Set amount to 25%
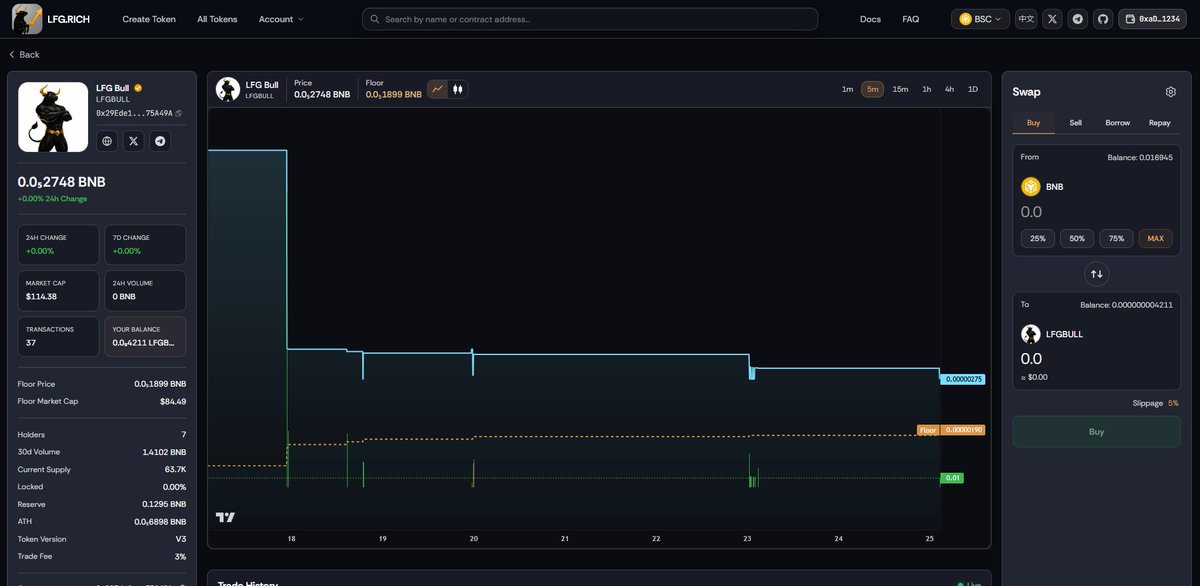 1038,238
